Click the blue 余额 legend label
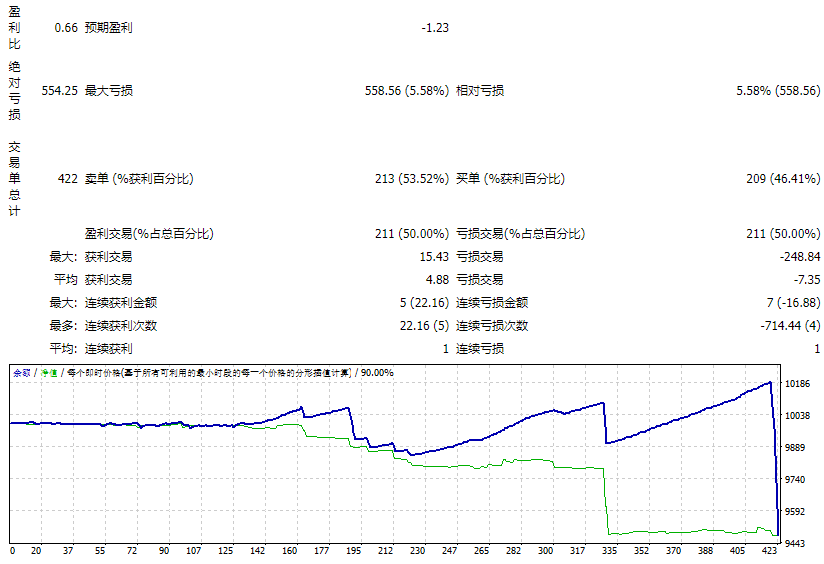 click(x=21, y=373)
